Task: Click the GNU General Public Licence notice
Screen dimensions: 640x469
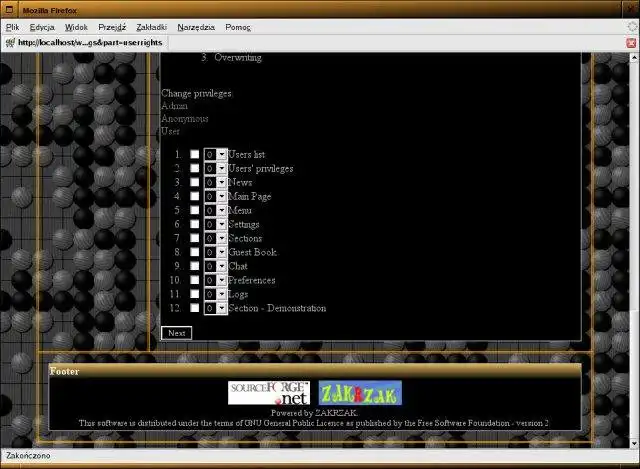Action: point(314,423)
